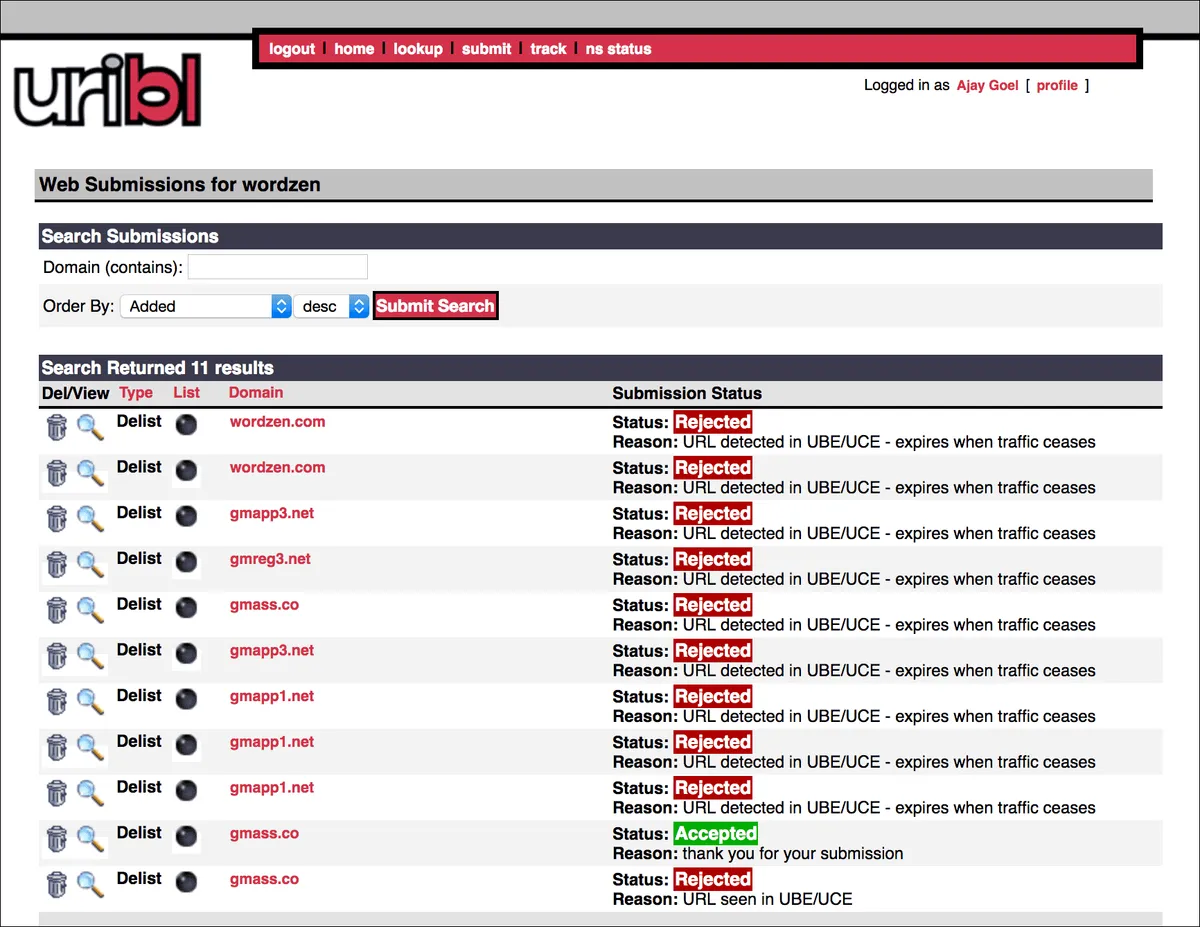Click black dot in gmass.co row below gmreg3.net

point(186,608)
